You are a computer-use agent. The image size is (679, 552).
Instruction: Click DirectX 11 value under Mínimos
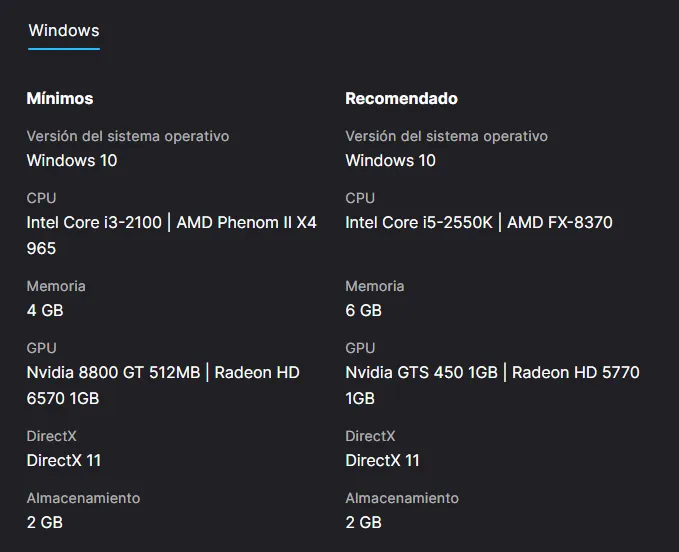64,460
